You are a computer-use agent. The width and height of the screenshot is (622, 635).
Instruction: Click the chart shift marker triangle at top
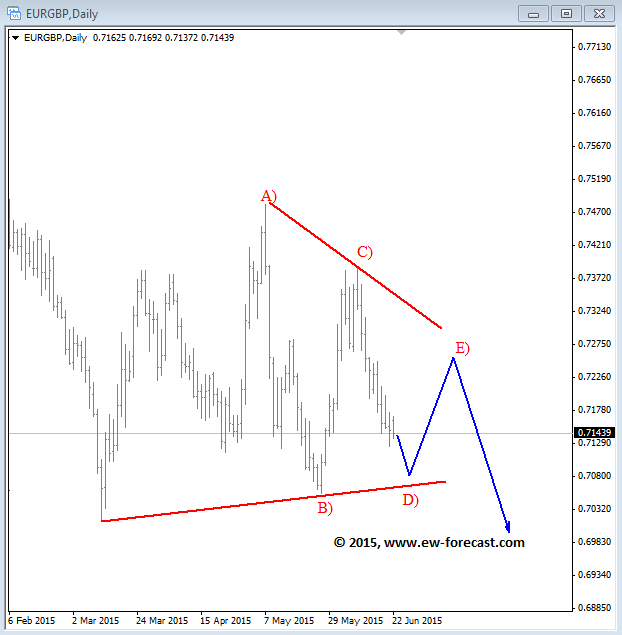click(x=401, y=32)
